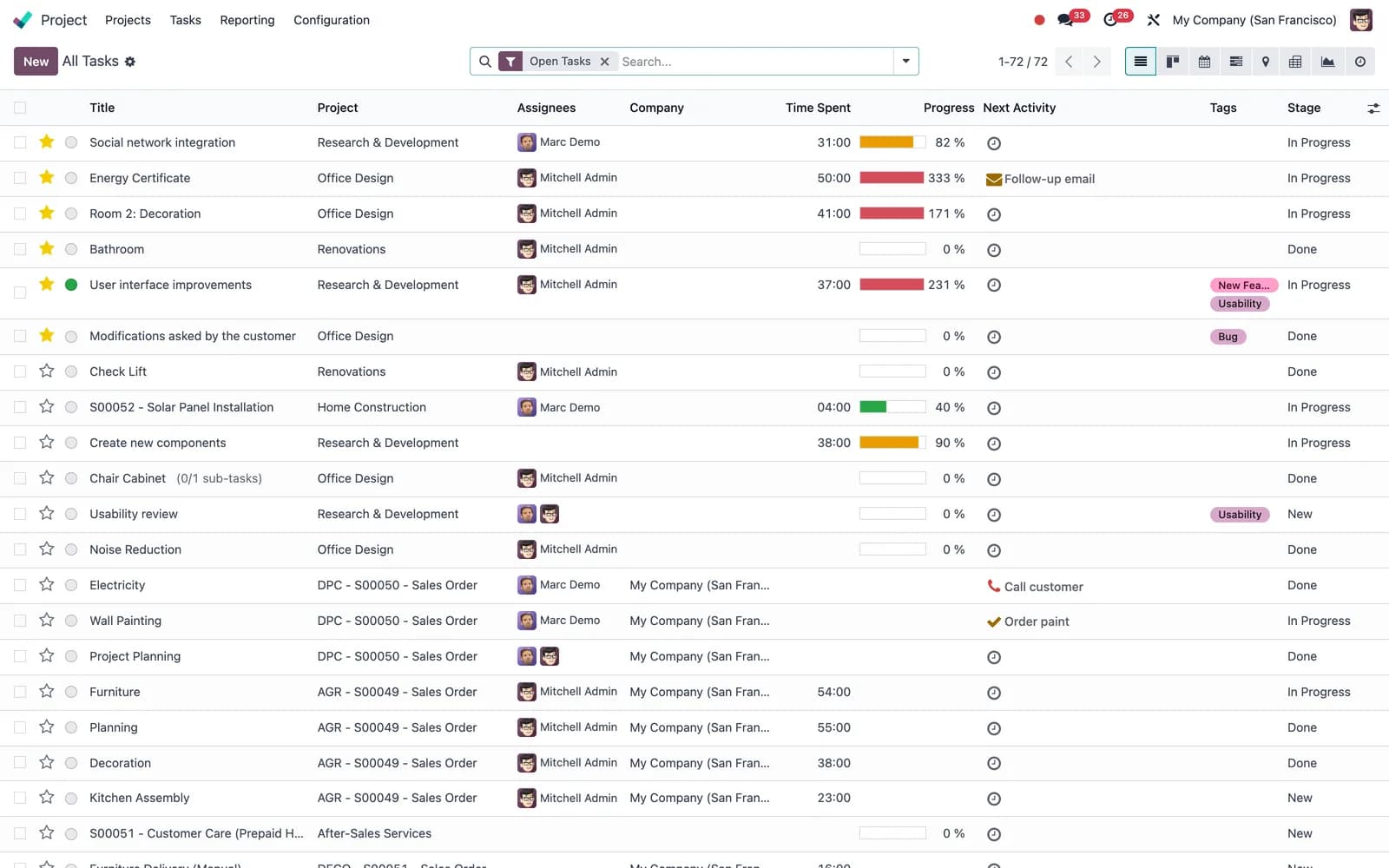Image resolution: width=1389 pixels, height=868 pixels.
Task: Click the 40 % progress bar of Solar Panel Installation
Action: click(892, 407)
